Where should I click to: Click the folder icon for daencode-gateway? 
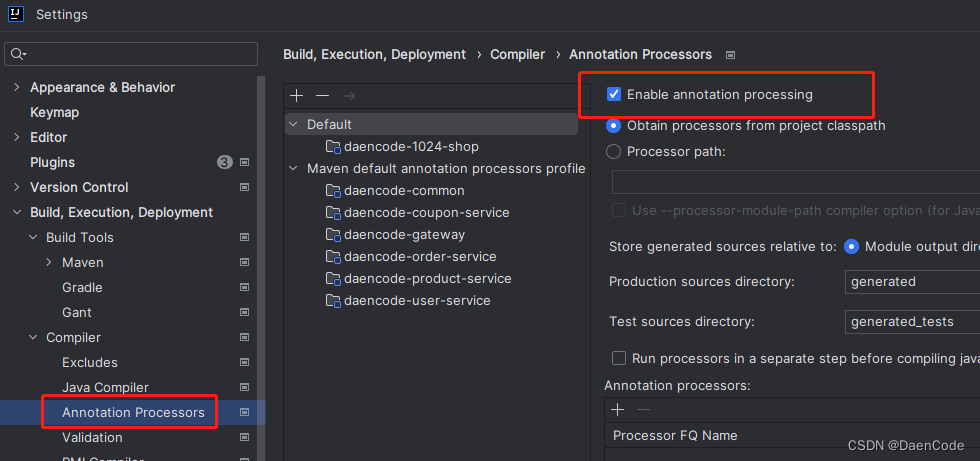pyautogui.click(x=333, y=234)
